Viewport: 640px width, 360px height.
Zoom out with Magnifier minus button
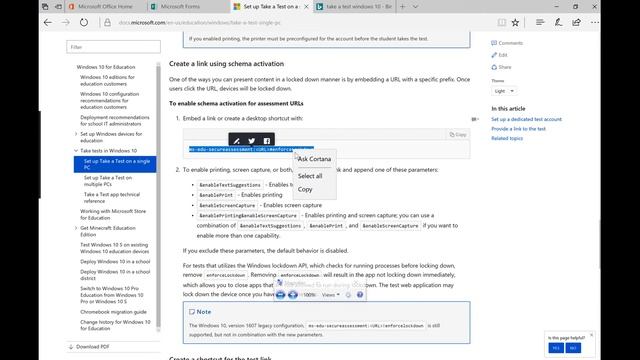pyautogui.click(x=280, y=295)
